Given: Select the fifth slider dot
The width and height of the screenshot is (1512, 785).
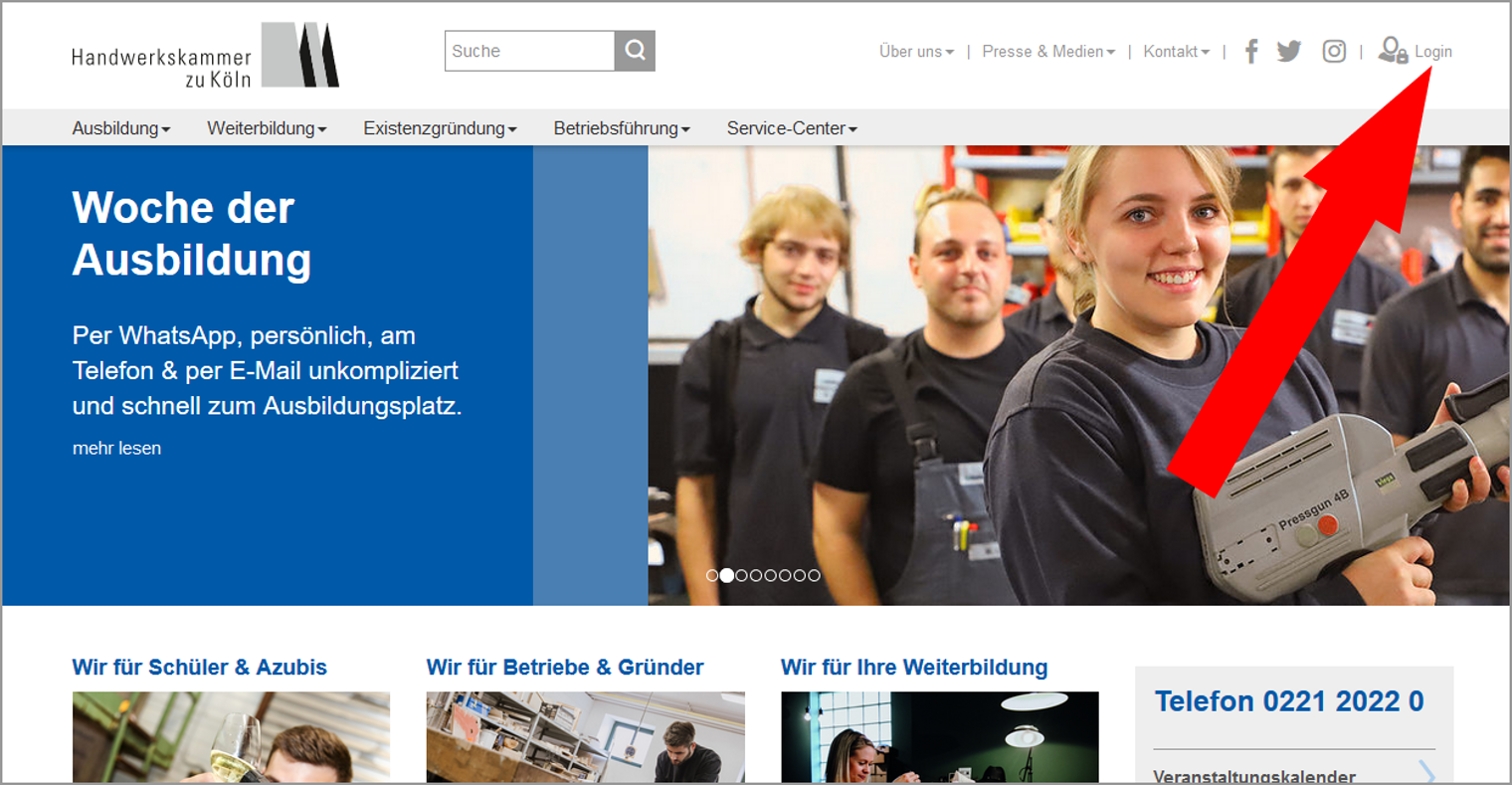Looking at the screenshot, I should pos(771,575).
